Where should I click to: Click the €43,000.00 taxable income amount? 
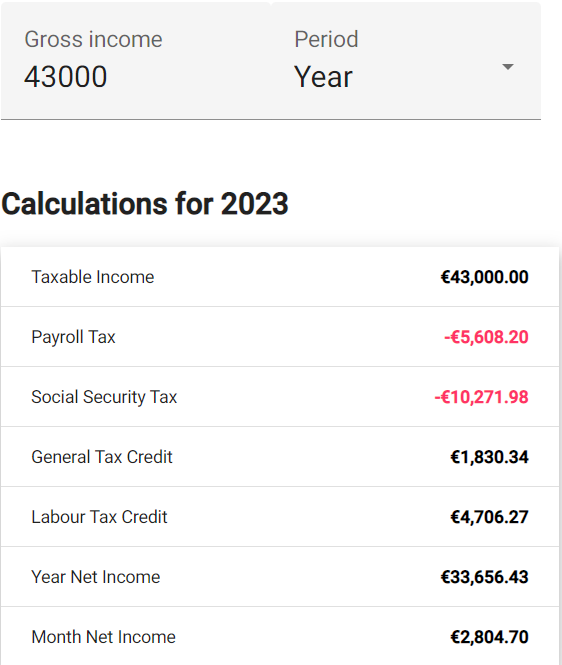click(x=484, y=277)
